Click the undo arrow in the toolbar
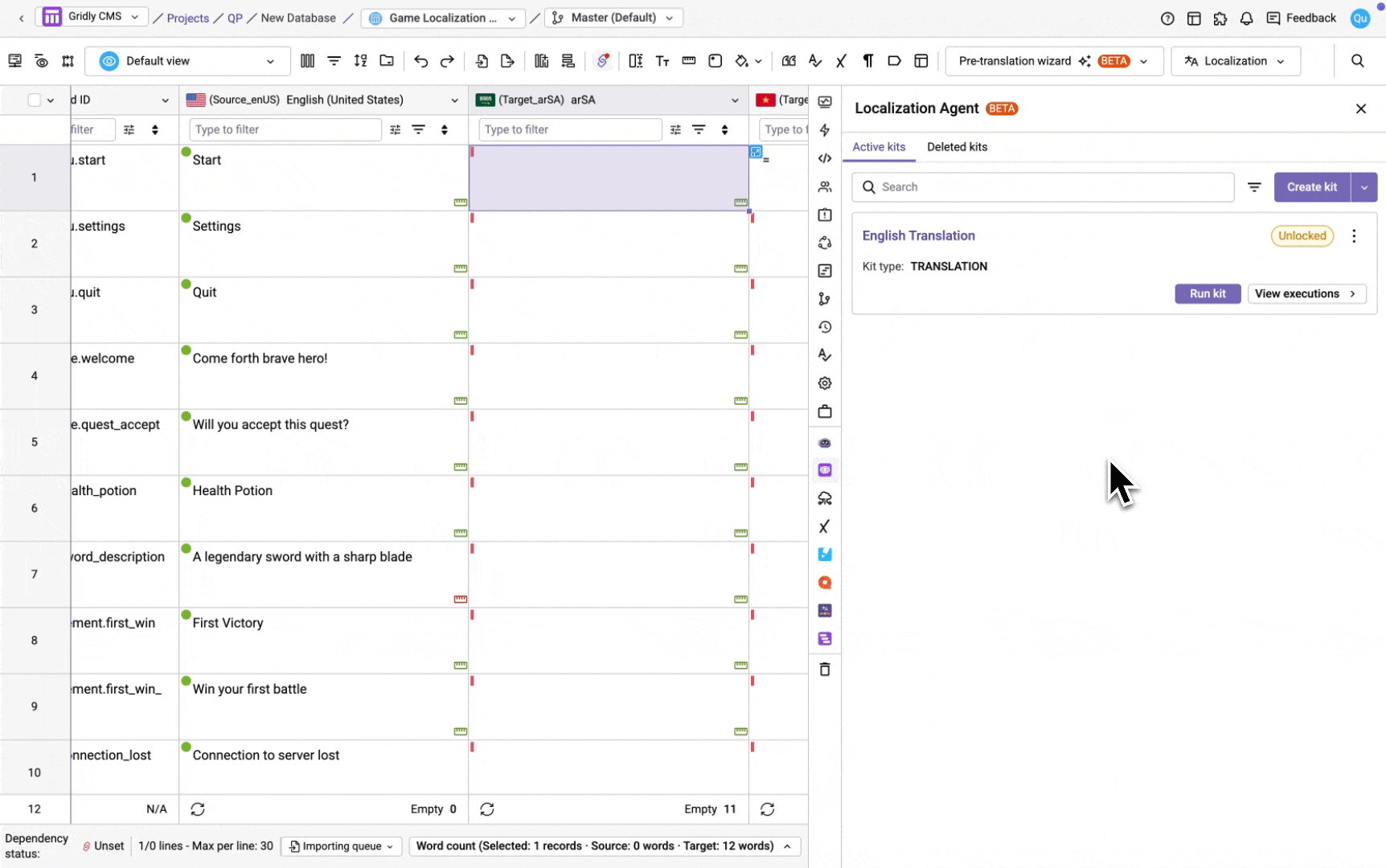This screenshot has height=868, width=1386. [420, 61]
